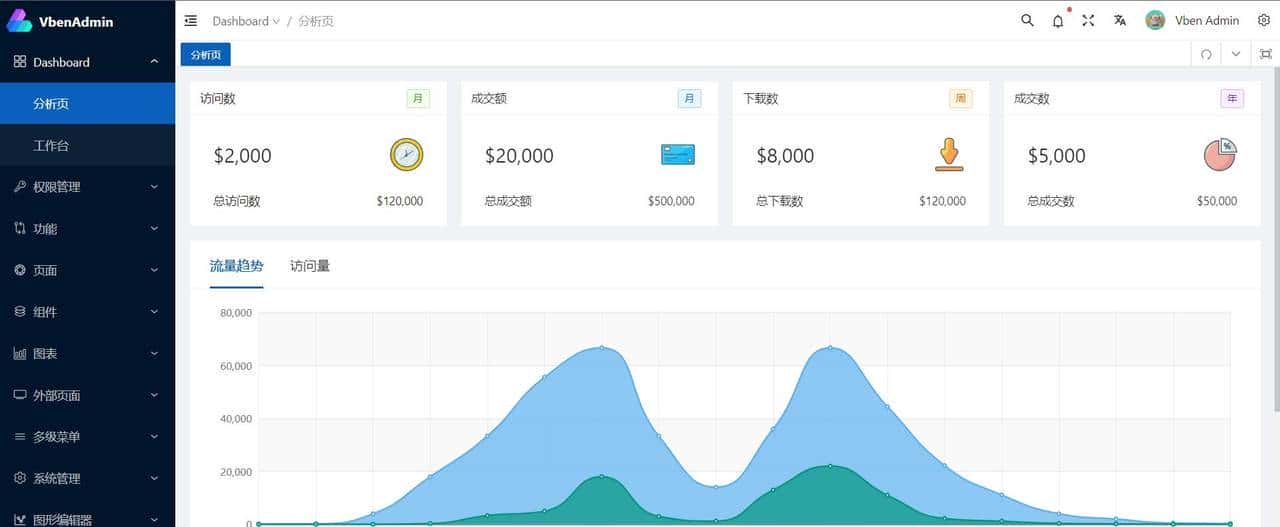This screenshot has height=527, width=1280.
Task: Click the Dashboard grid icon in sidebar
Action: (20, 62)
